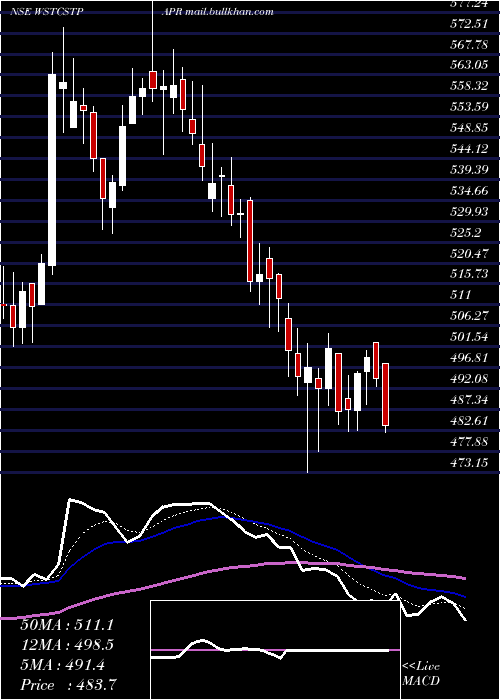The height and width of the screenshot is (700, 500).
Task: Click the 572.51 price axis label
Action: pos(468,24)
